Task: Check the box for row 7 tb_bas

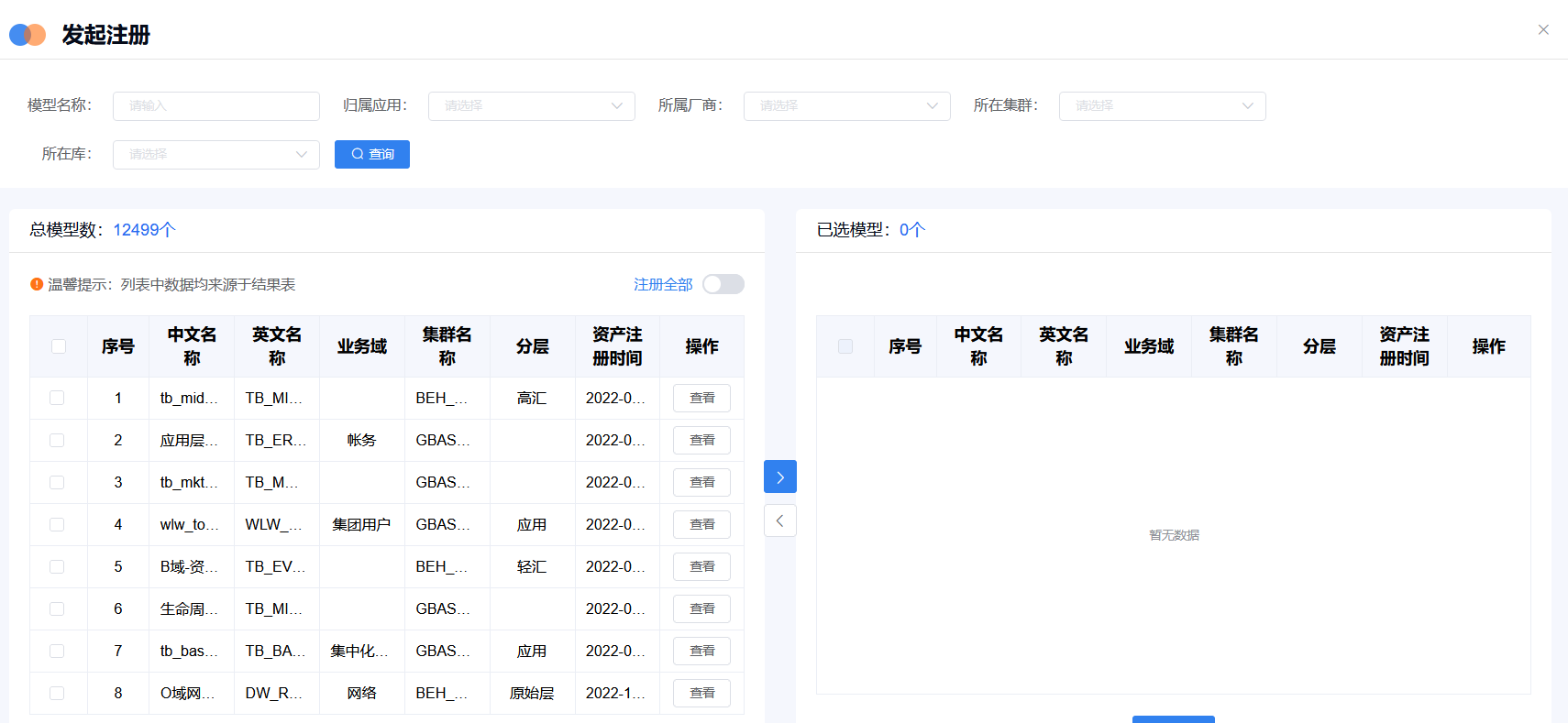Action: click(x=57, y=651)
